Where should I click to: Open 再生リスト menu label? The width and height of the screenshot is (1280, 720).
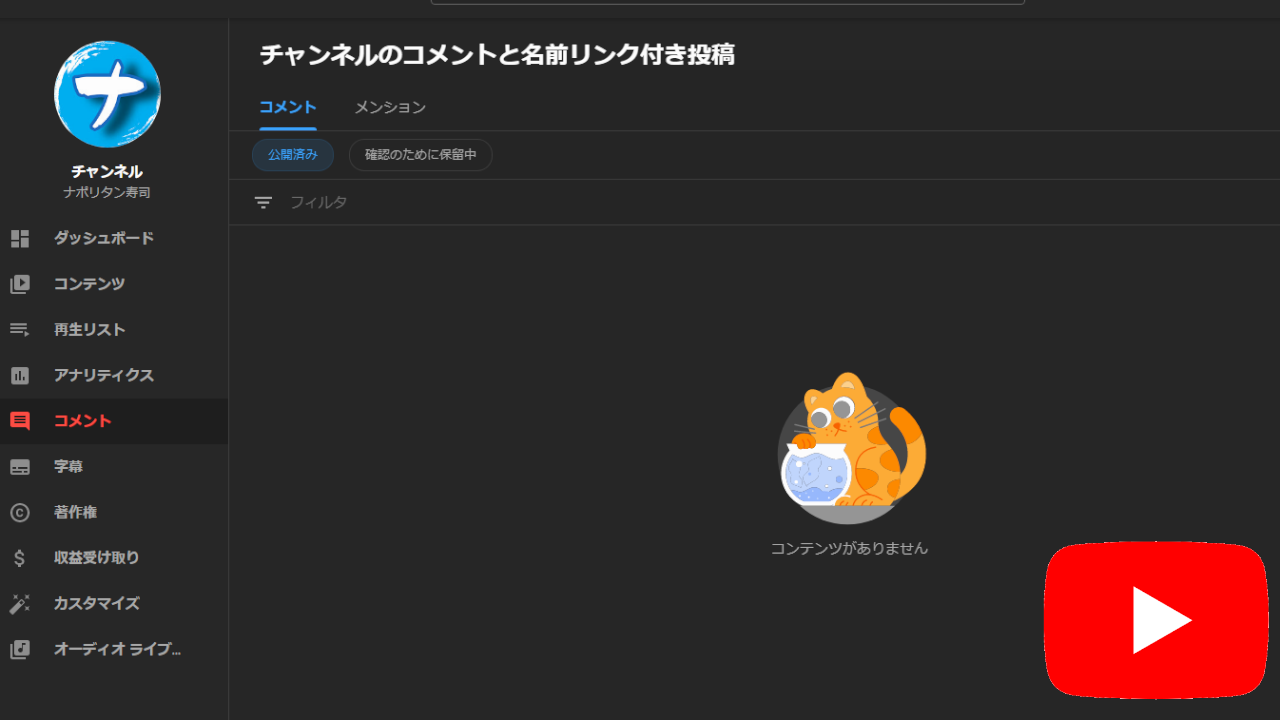point(90,330)
